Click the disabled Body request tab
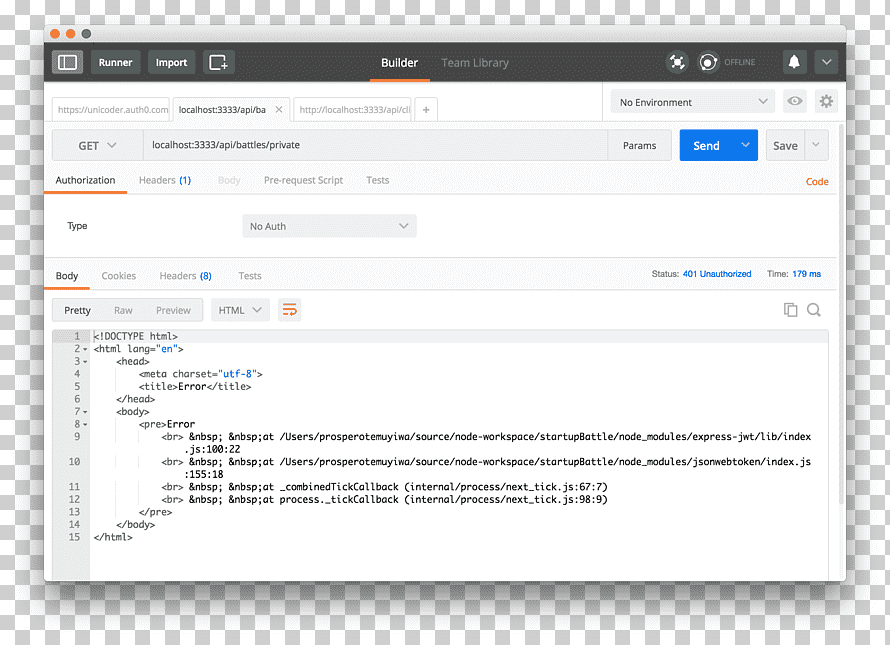The width and height of the screenshot is (890, 645). point(229,180)
